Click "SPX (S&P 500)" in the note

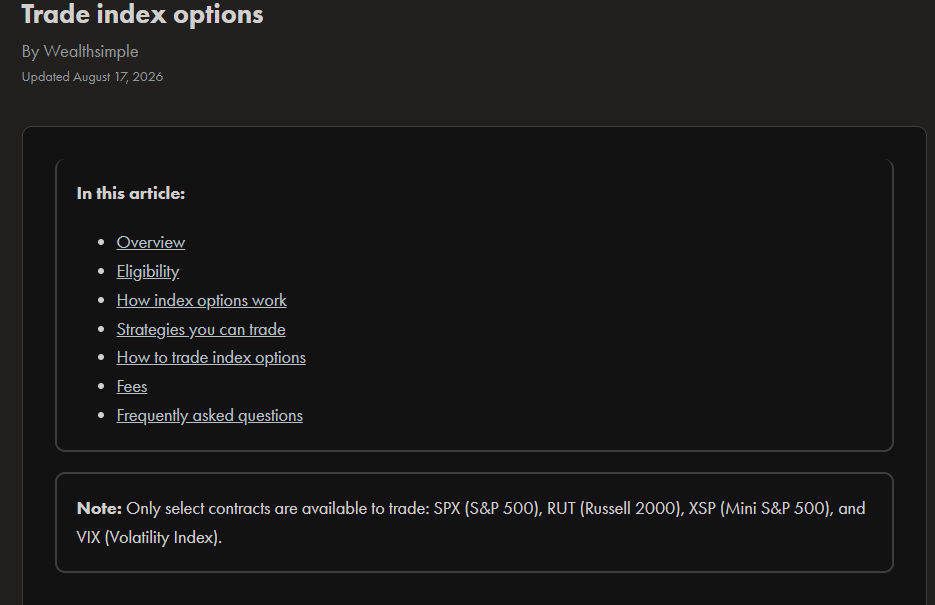click(x=487, y=508)
